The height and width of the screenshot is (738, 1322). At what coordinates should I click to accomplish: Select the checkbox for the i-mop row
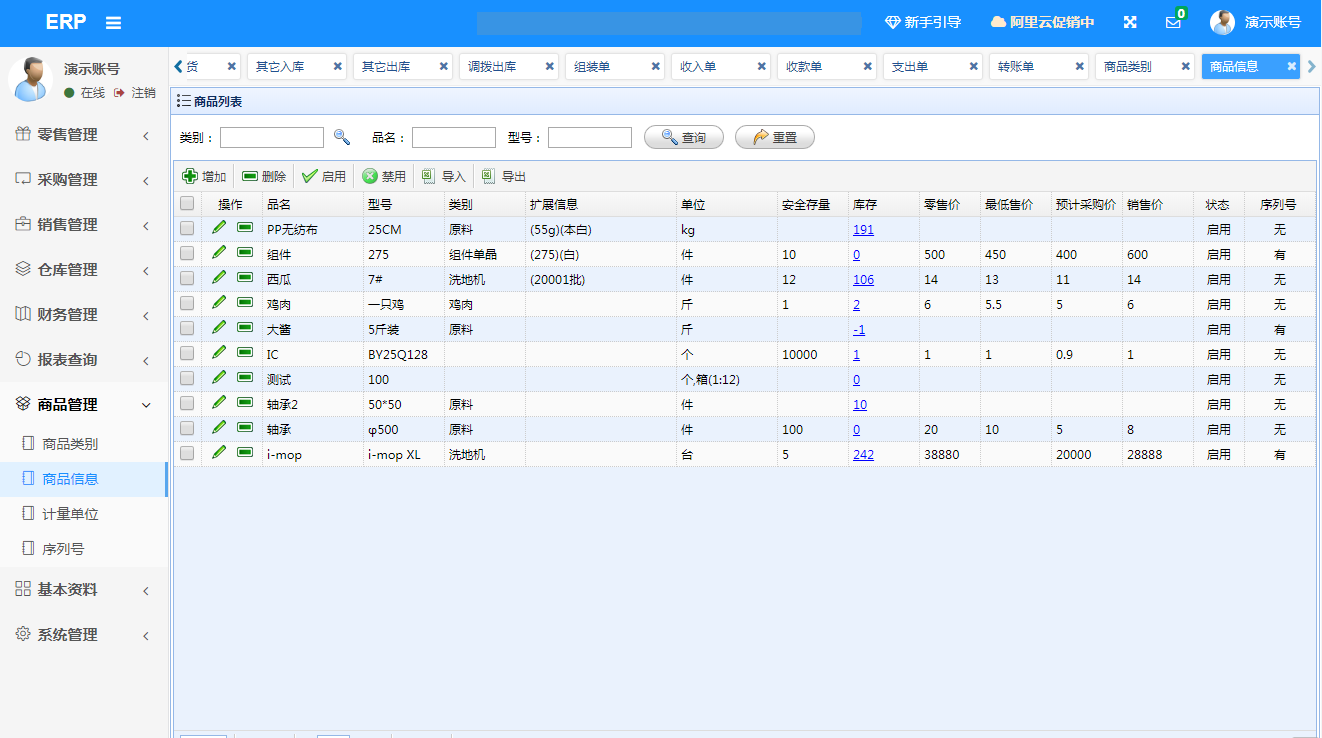tap(187, 454)
